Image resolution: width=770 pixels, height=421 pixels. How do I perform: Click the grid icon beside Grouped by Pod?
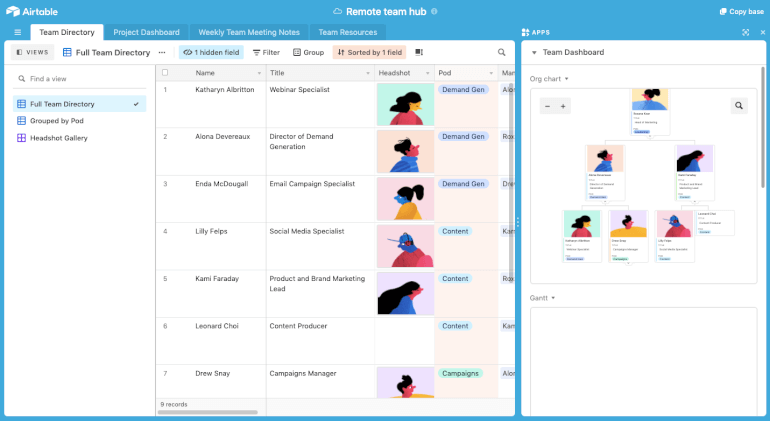click(22, 121)
